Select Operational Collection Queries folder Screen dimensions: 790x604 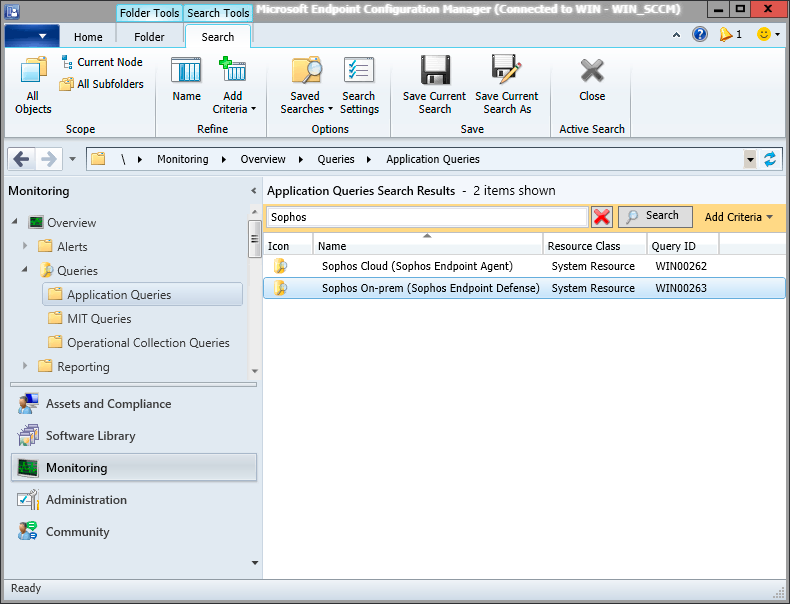pyautogui.click(x=139, y=343)
